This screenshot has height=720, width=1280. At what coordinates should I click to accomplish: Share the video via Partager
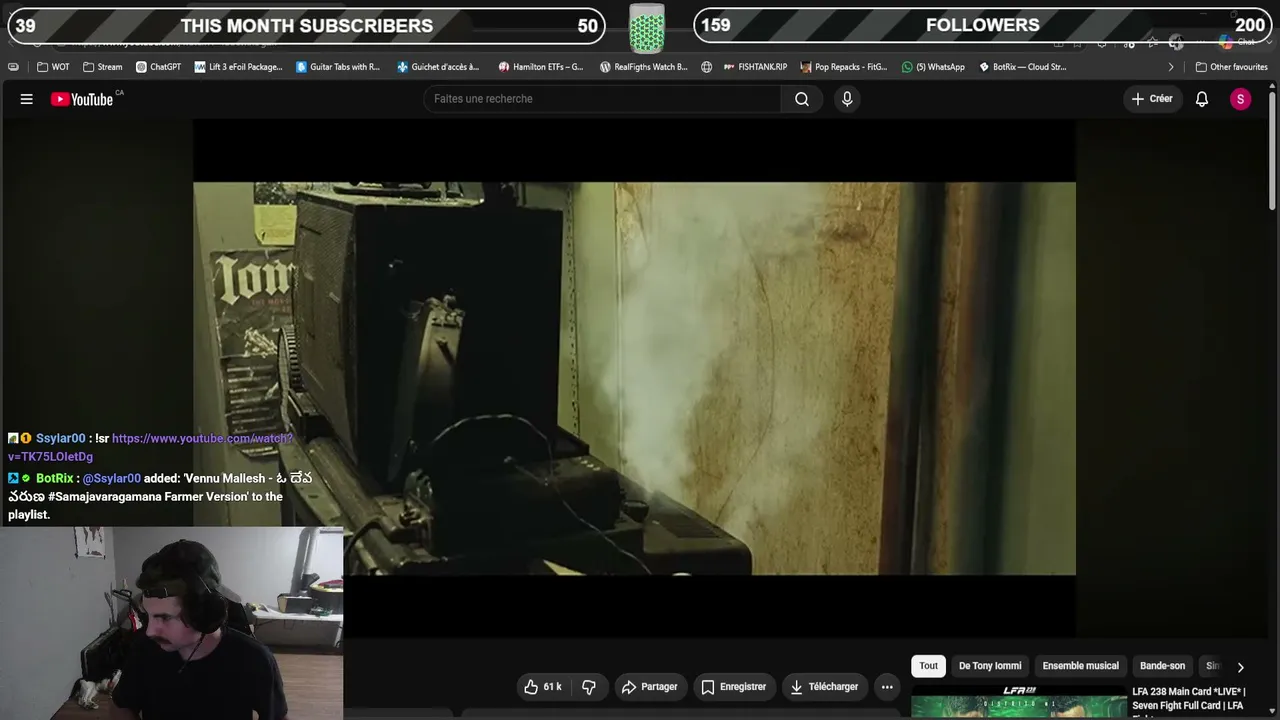click(x=649, y=687)
